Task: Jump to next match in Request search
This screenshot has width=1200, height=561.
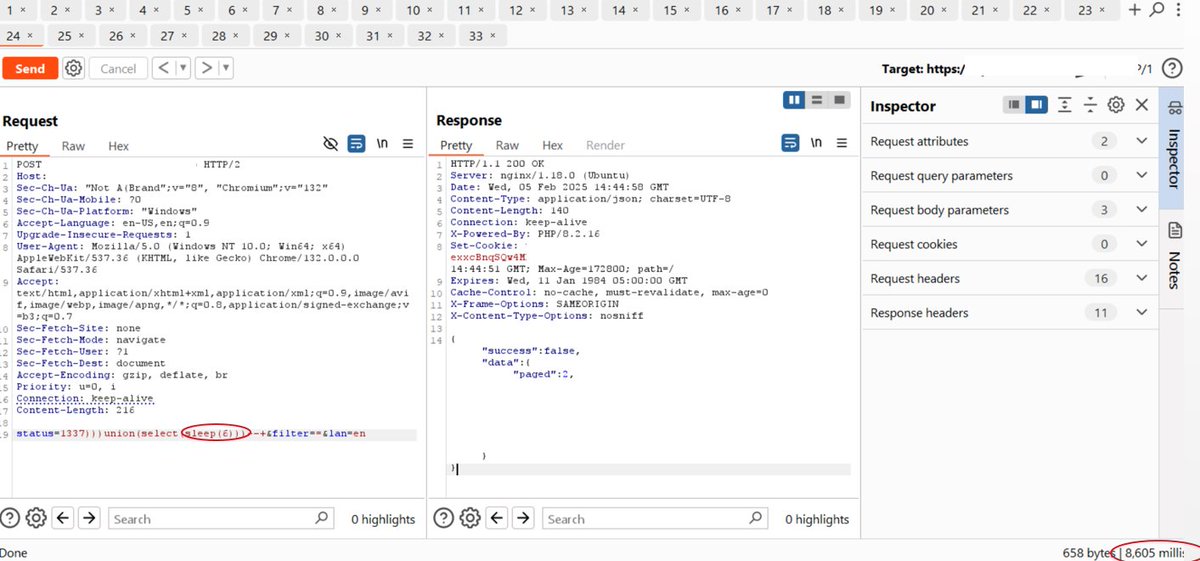Action: [89, 518]
